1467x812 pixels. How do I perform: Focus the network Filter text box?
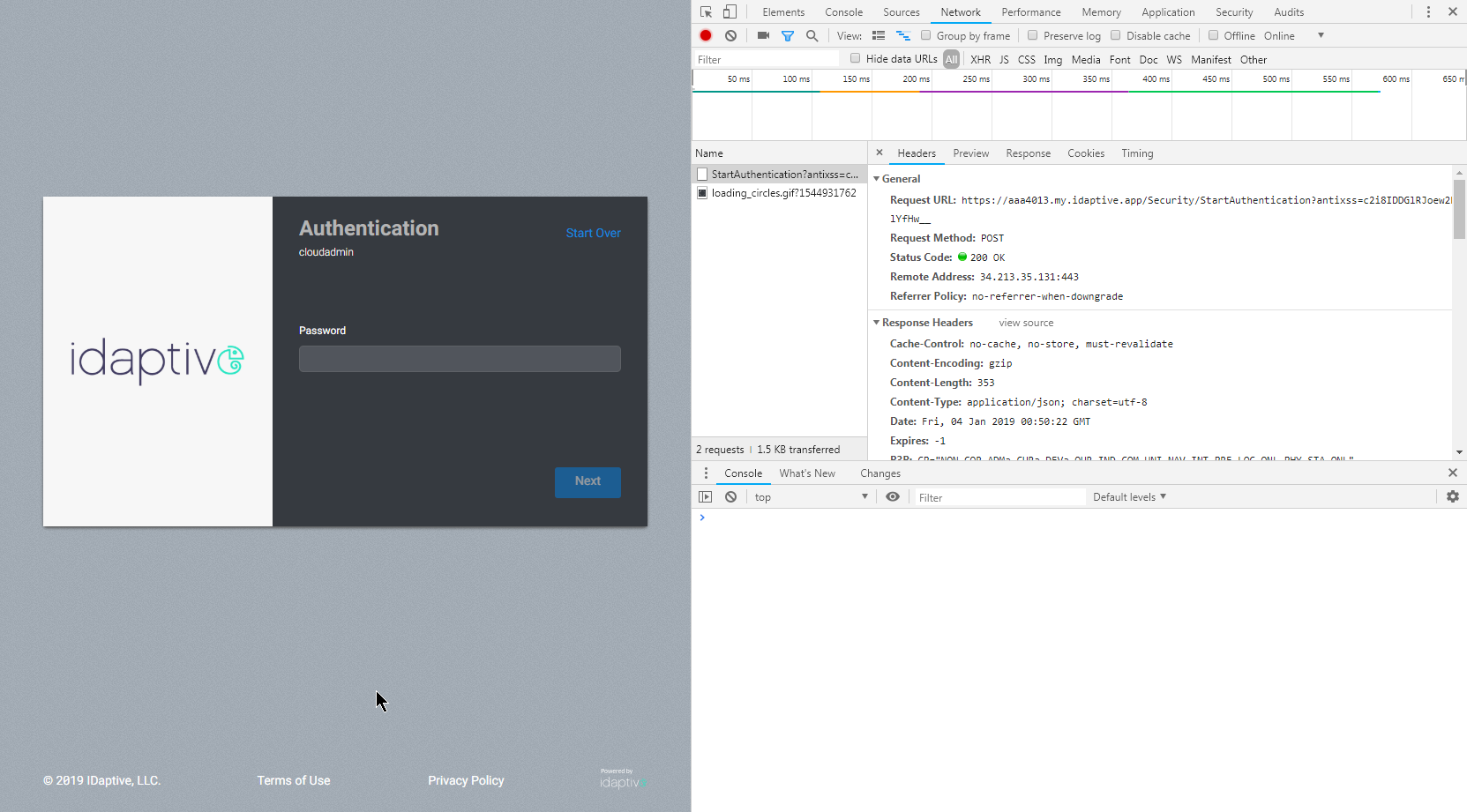click(767, 60)
